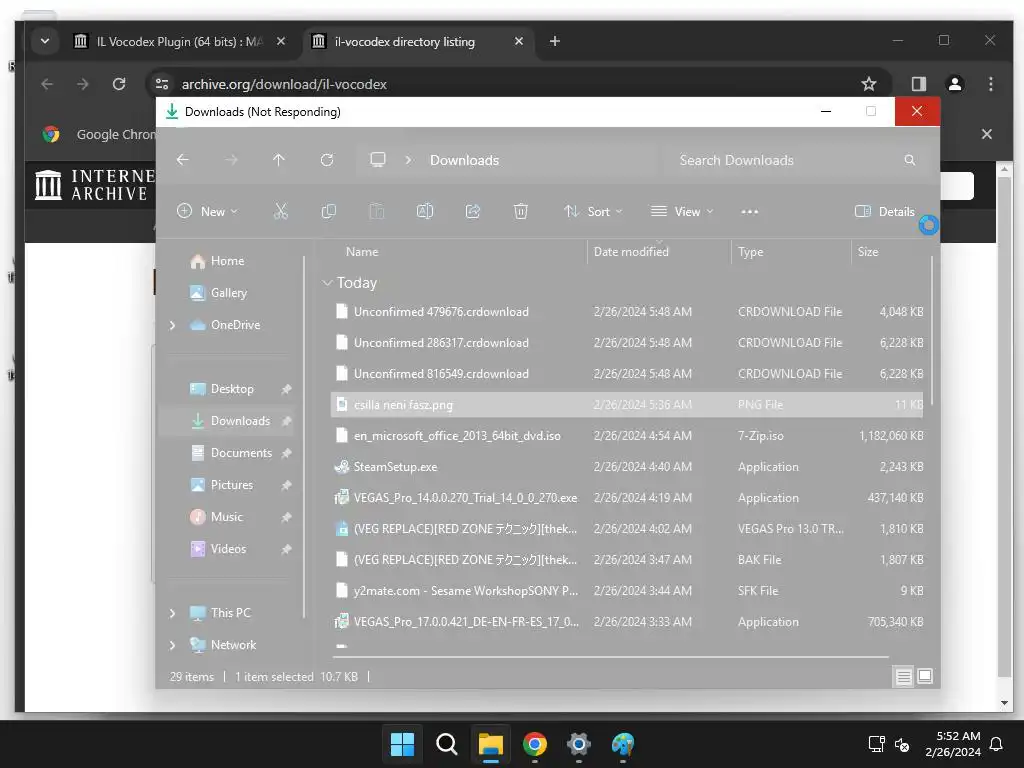Select Unconfirmed 479676.crdownload file

627,312
